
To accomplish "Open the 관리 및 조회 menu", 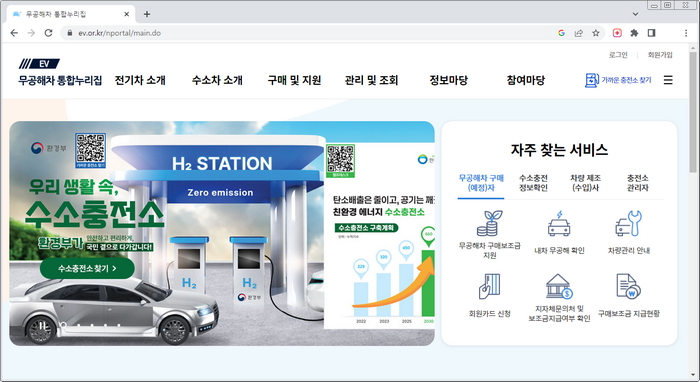I will [x=371, y=80].
